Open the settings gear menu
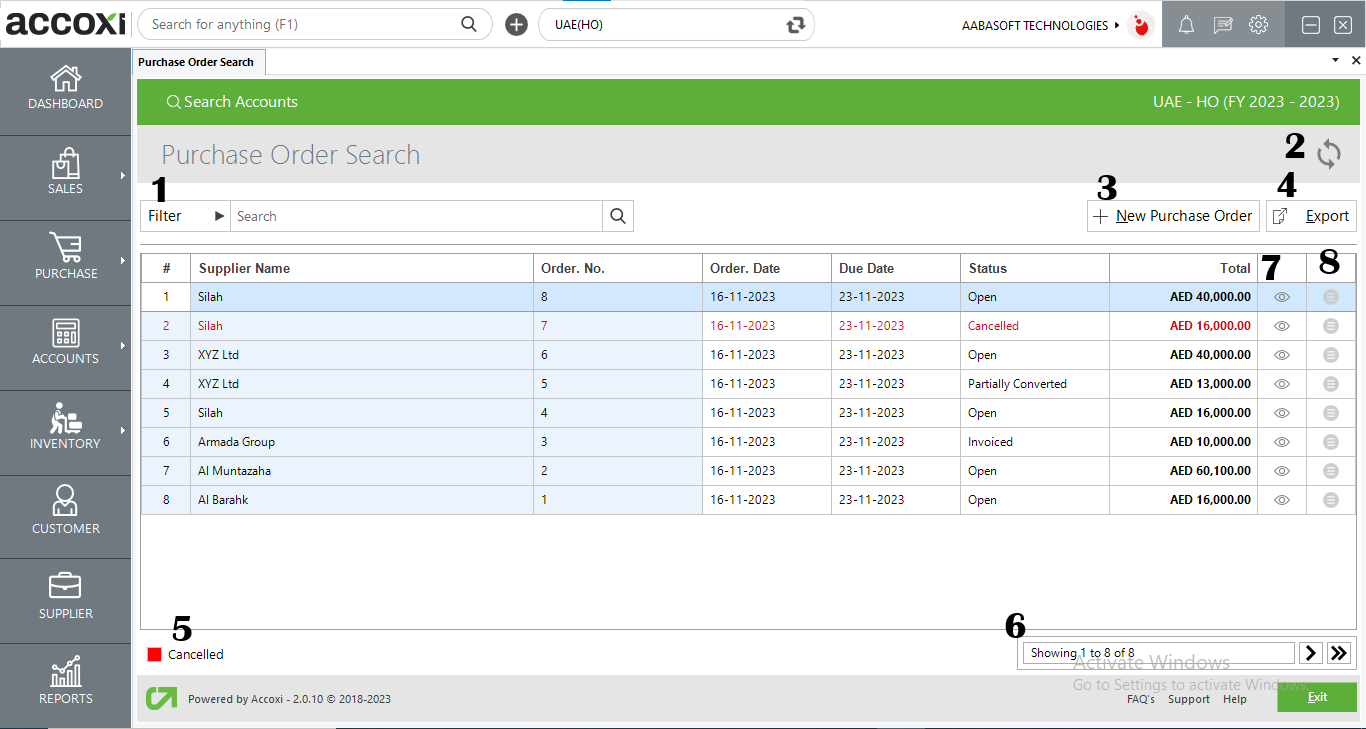The image size is (1366, 729). point(1258,25)
